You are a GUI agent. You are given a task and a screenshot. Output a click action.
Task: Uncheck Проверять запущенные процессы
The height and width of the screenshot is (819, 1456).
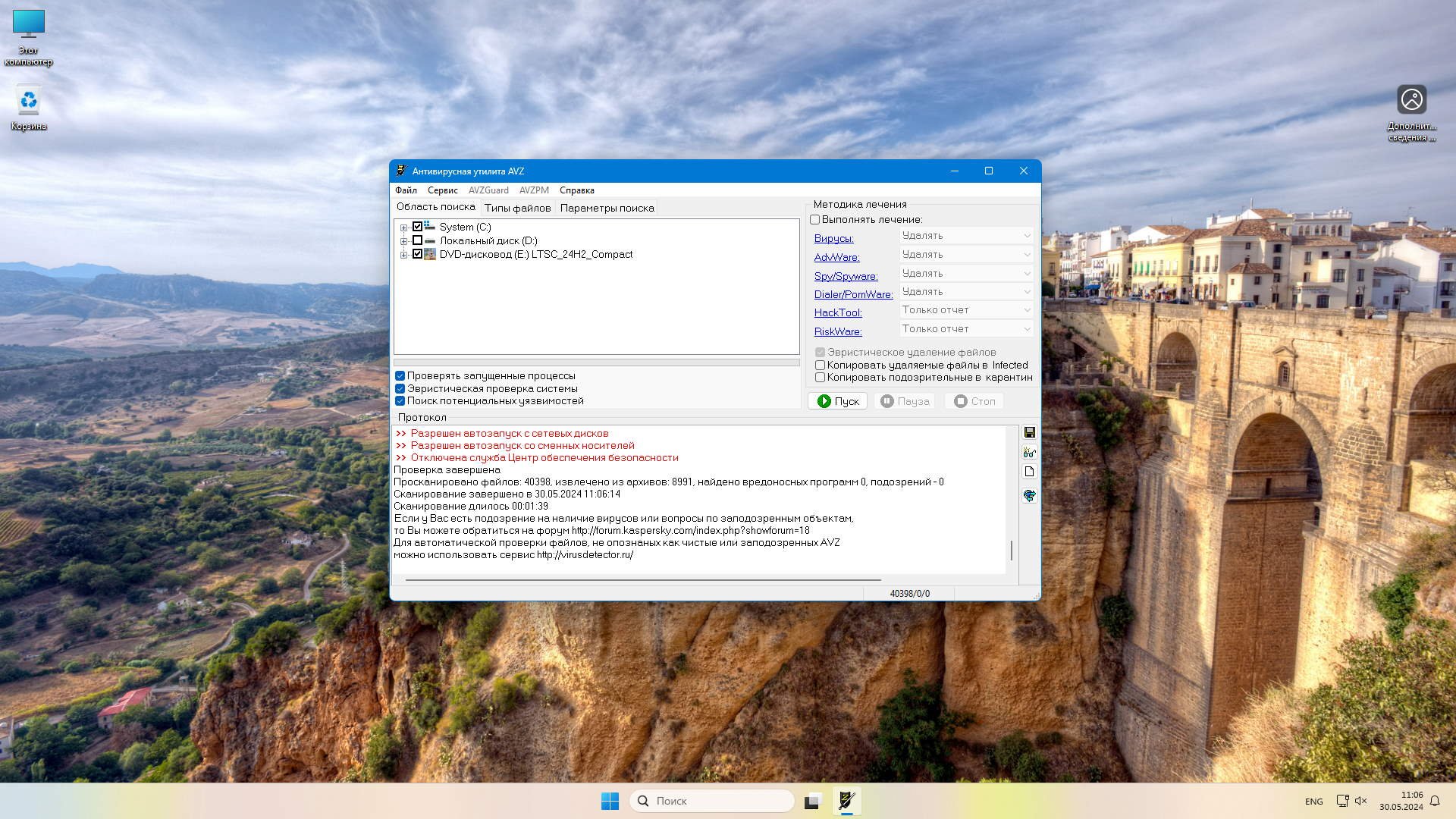coord(400,376)
